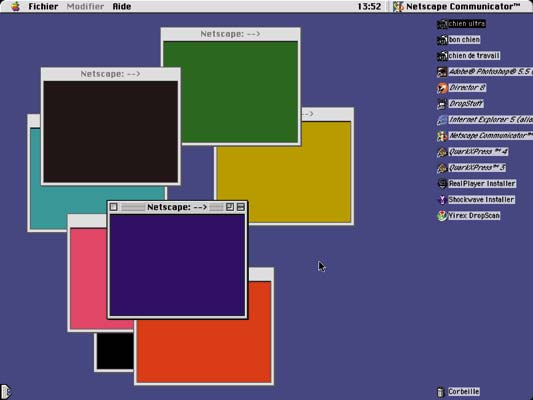Click the 'Corbeille' label text

(x=464, y=392)
